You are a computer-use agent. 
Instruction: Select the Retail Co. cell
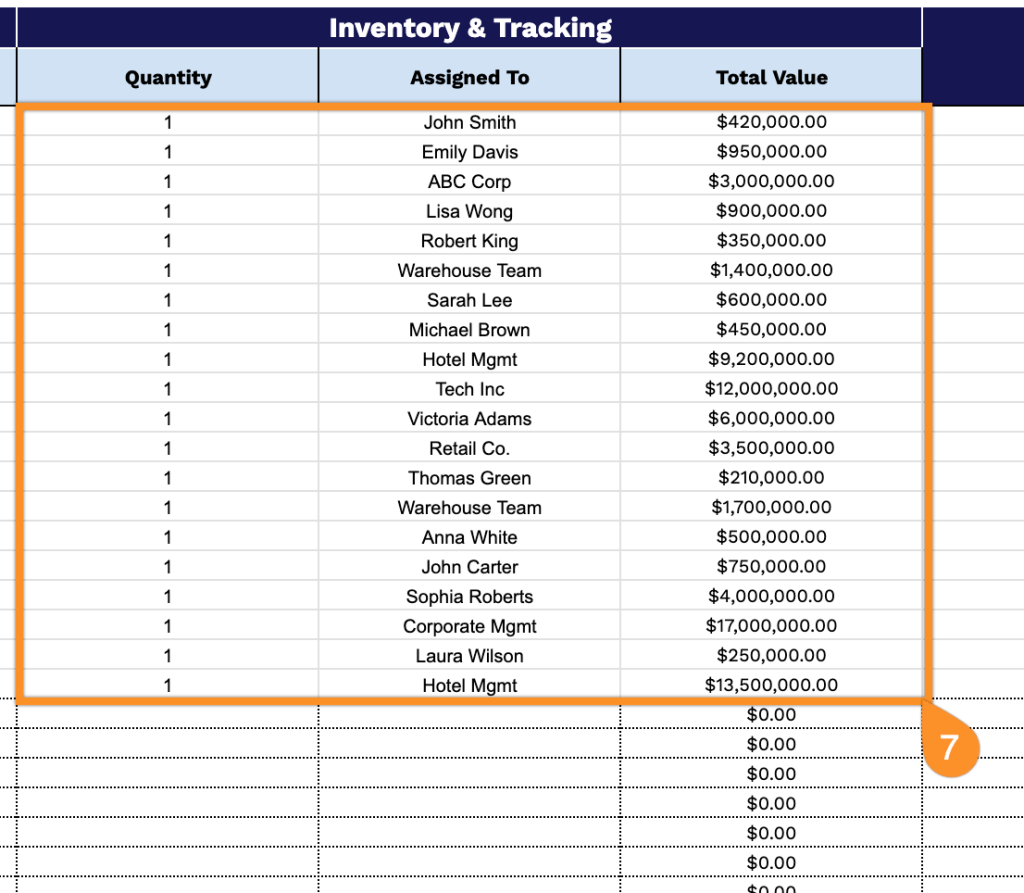[469, 448]
